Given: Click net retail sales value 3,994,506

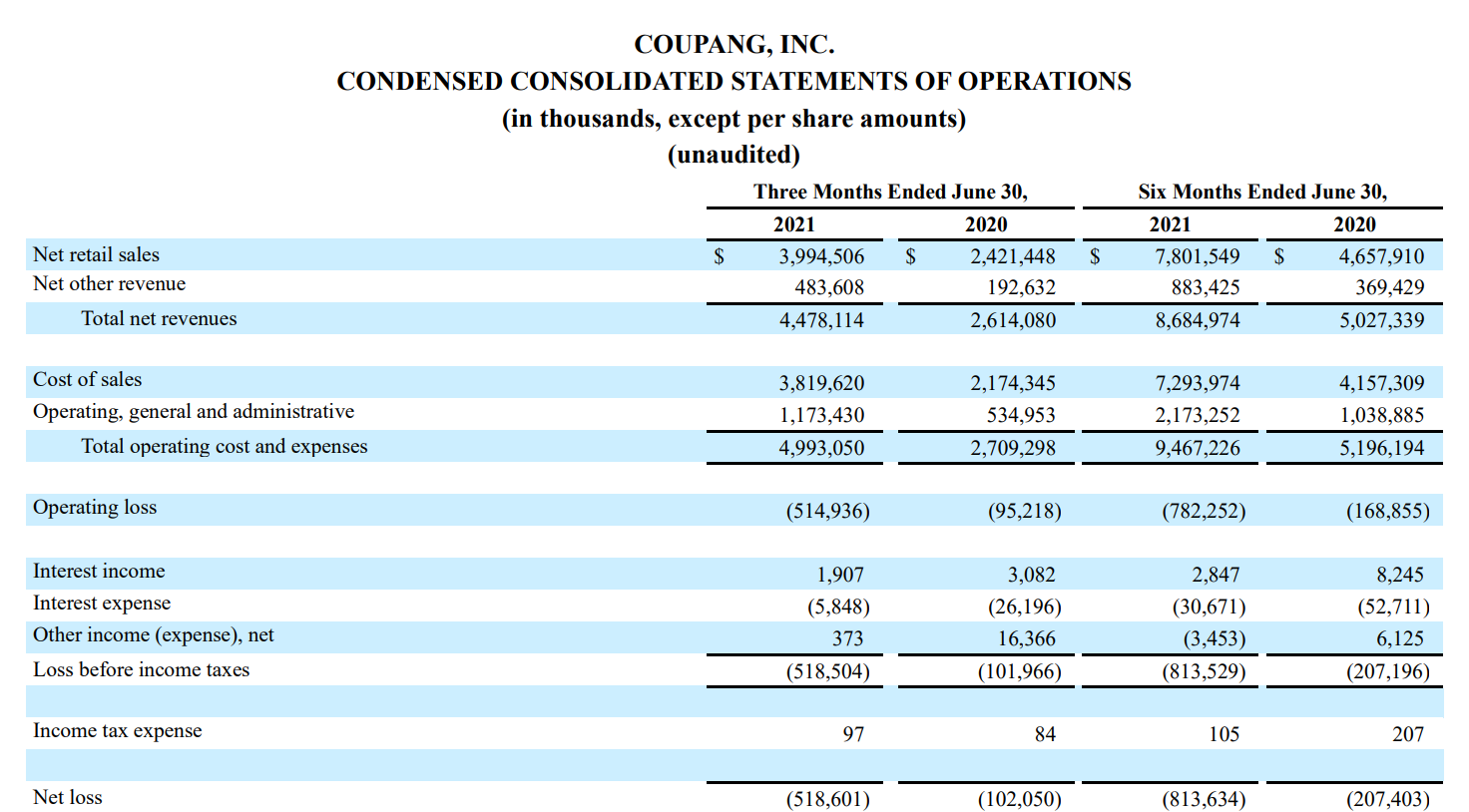Looking at the screenshot, I should [821, 256].
